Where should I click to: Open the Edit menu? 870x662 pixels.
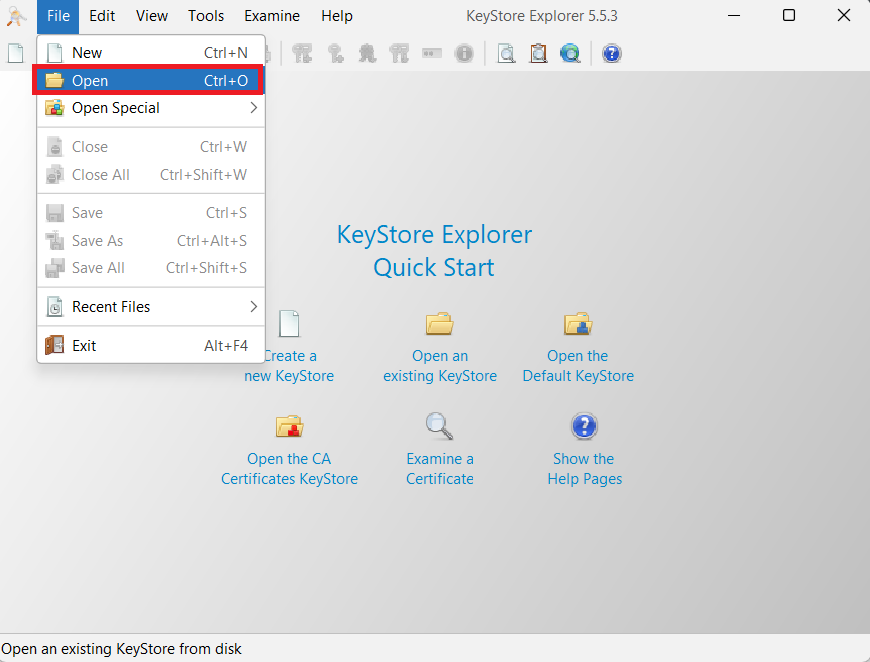102,16
